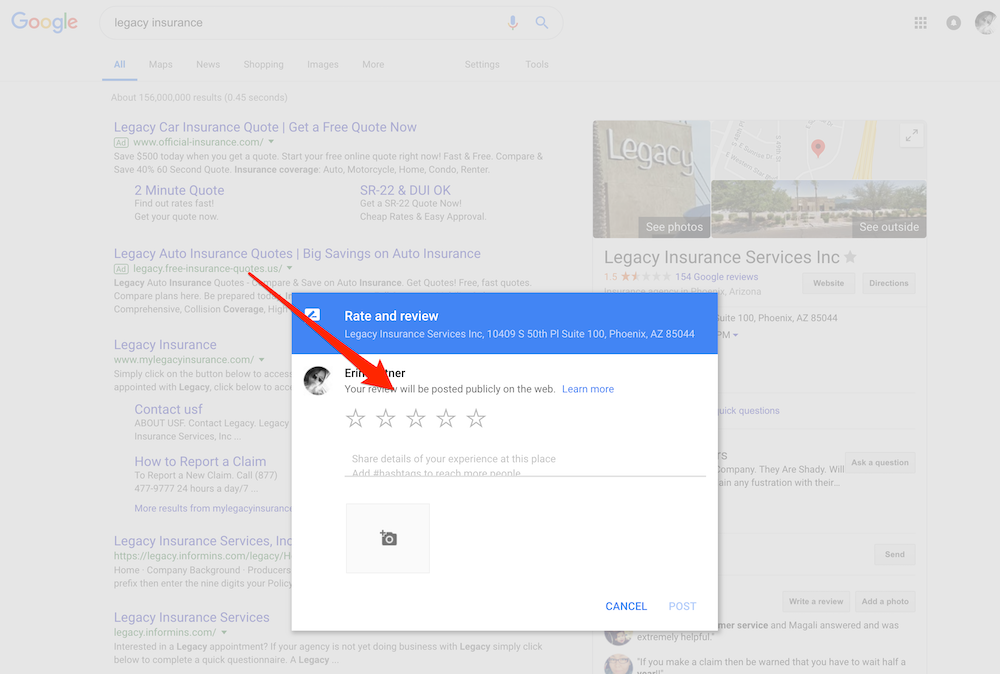Click the Website button in knowledge panel

[828, 283]
